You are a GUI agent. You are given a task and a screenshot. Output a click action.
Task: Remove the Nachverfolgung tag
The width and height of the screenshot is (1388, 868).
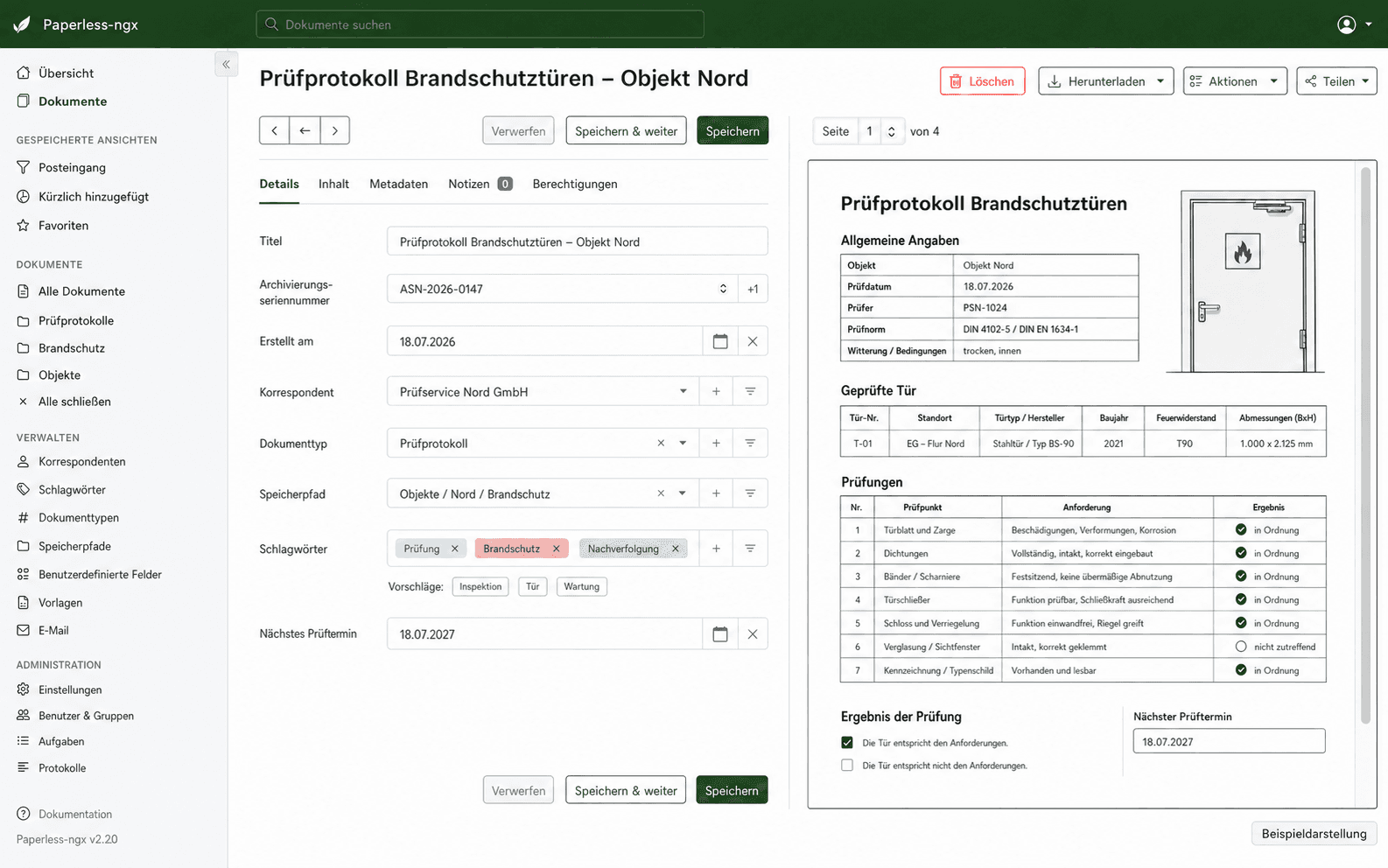coord(675,549)
